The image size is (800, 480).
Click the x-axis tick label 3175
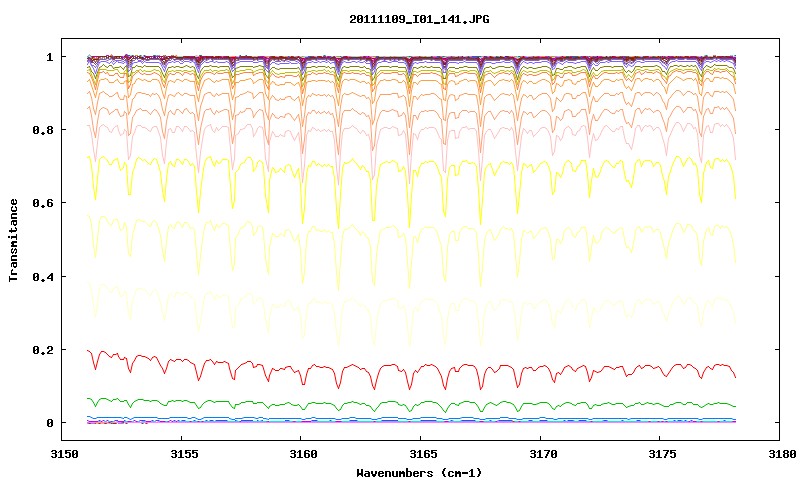pos(662,454)
